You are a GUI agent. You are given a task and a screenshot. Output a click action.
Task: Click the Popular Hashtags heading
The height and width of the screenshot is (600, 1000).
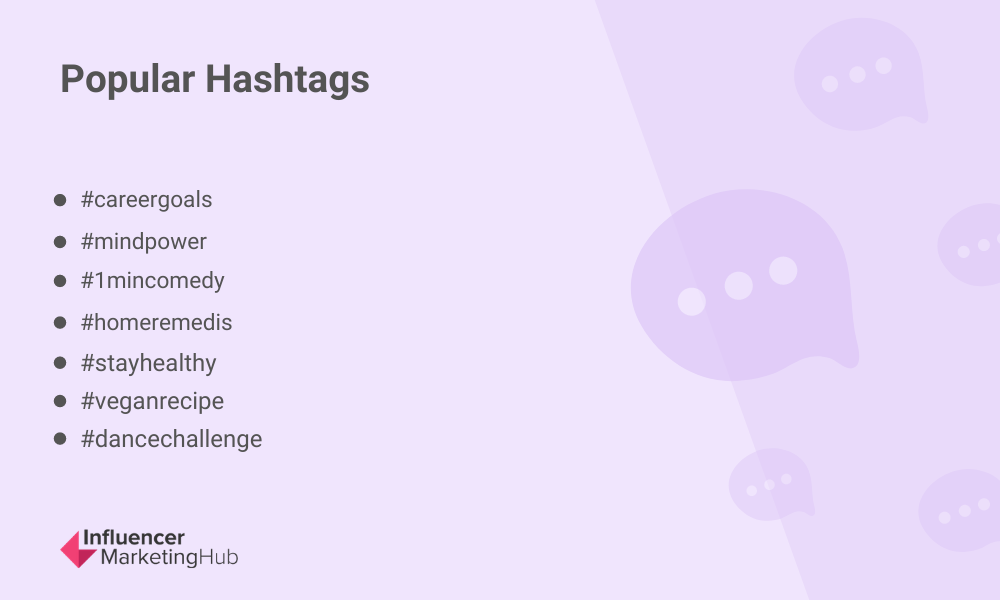[215, 80]
